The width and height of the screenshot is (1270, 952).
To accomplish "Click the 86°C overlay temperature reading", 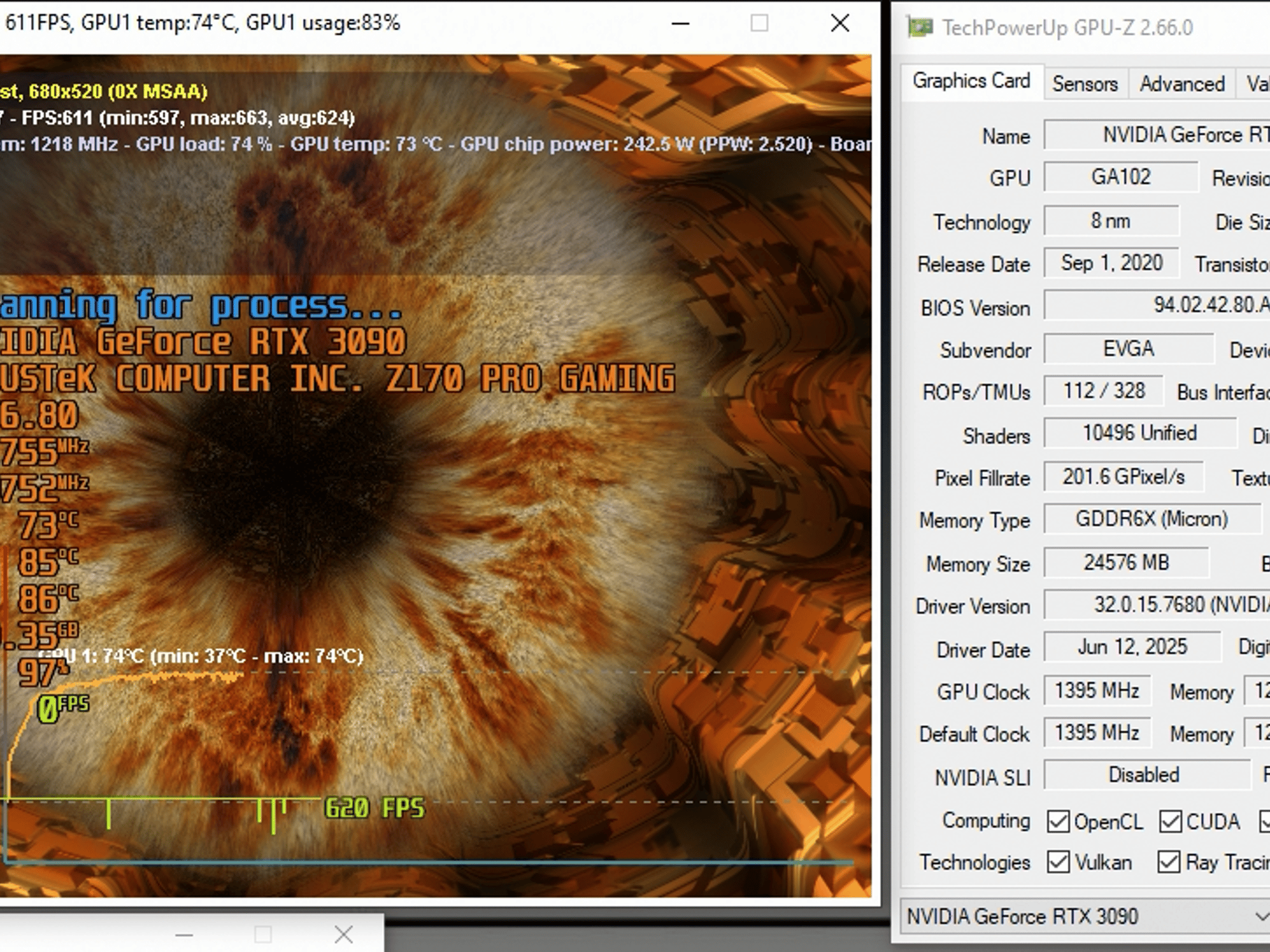I will pyautogui.click(x=48, y=599).
